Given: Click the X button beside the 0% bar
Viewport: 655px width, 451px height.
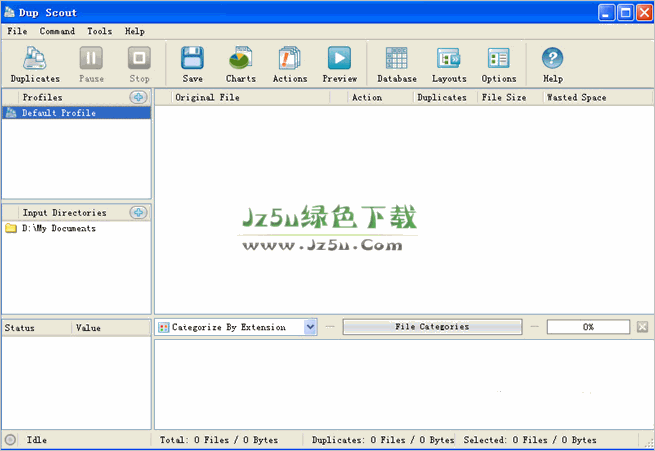Looking at the screenshot, I should pos(642,327).
